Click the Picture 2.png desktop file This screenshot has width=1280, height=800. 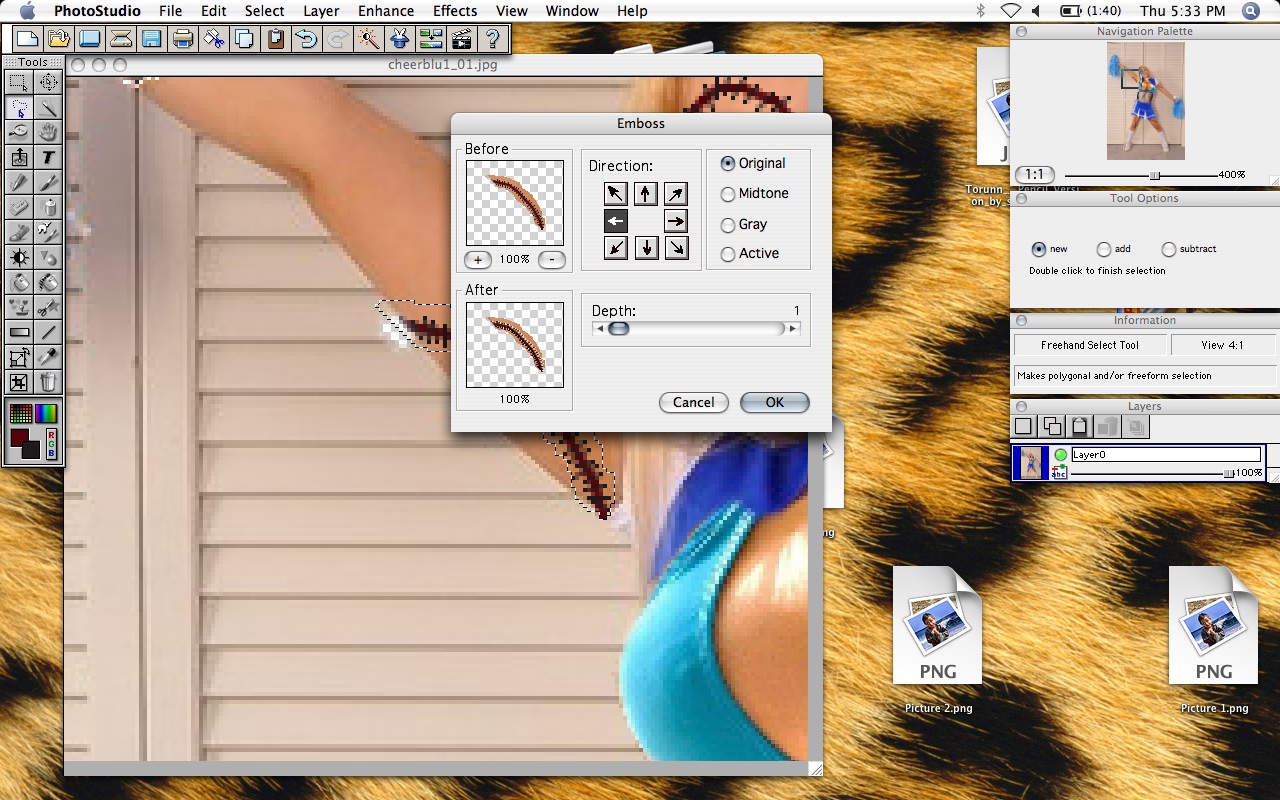tap(938, 642)
